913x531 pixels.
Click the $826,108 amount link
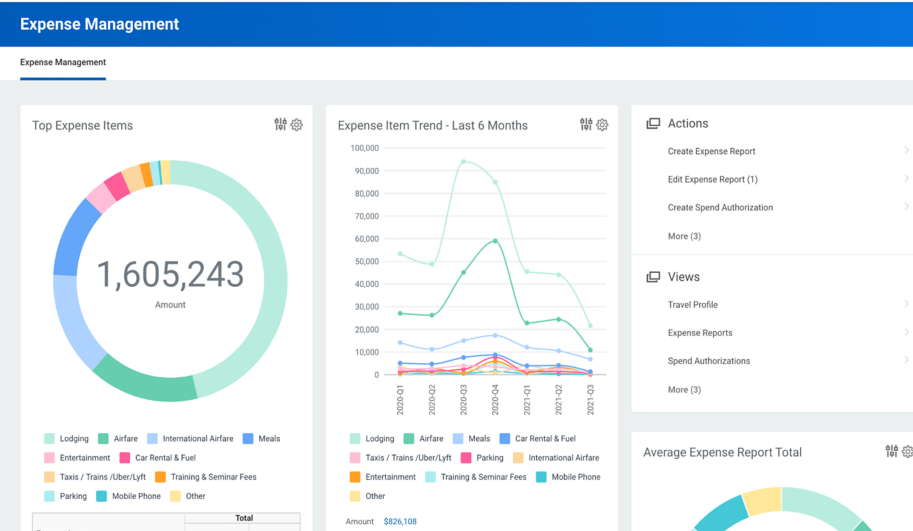coord(400,522)
